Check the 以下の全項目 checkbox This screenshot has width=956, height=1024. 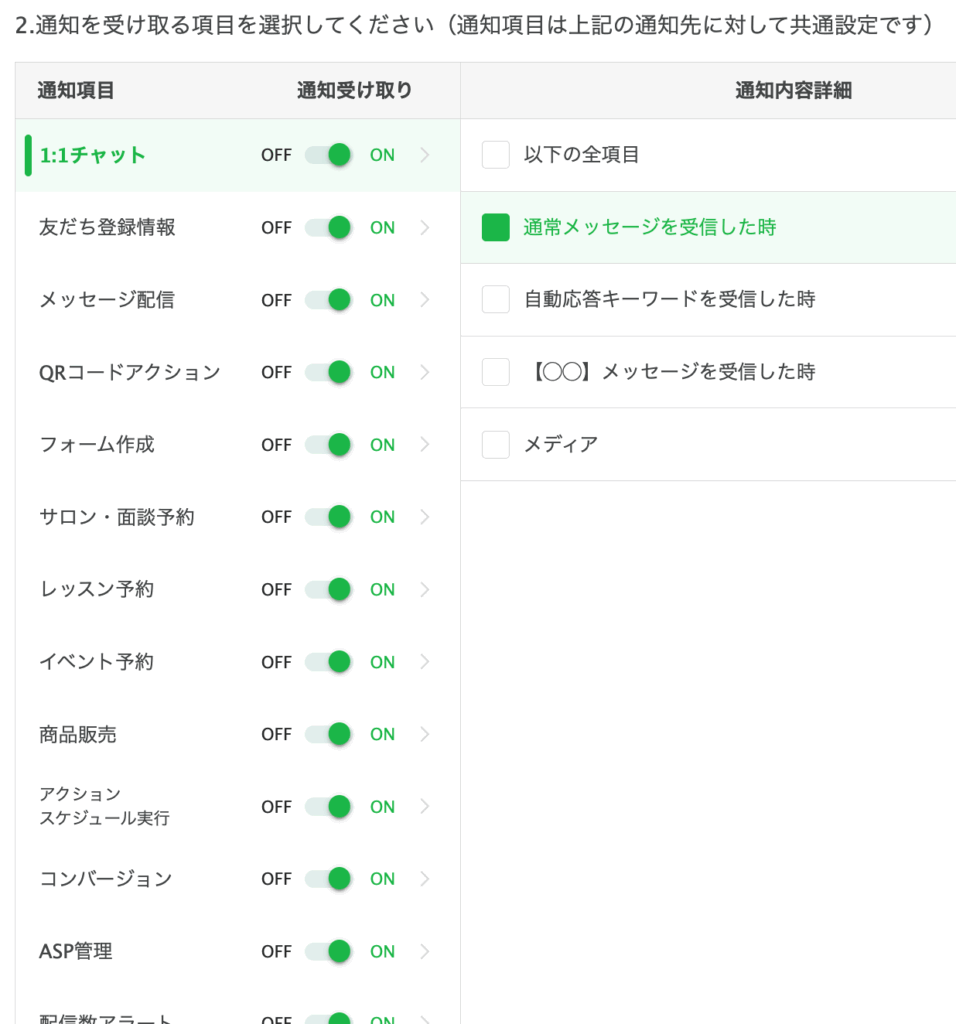[496, 155]
